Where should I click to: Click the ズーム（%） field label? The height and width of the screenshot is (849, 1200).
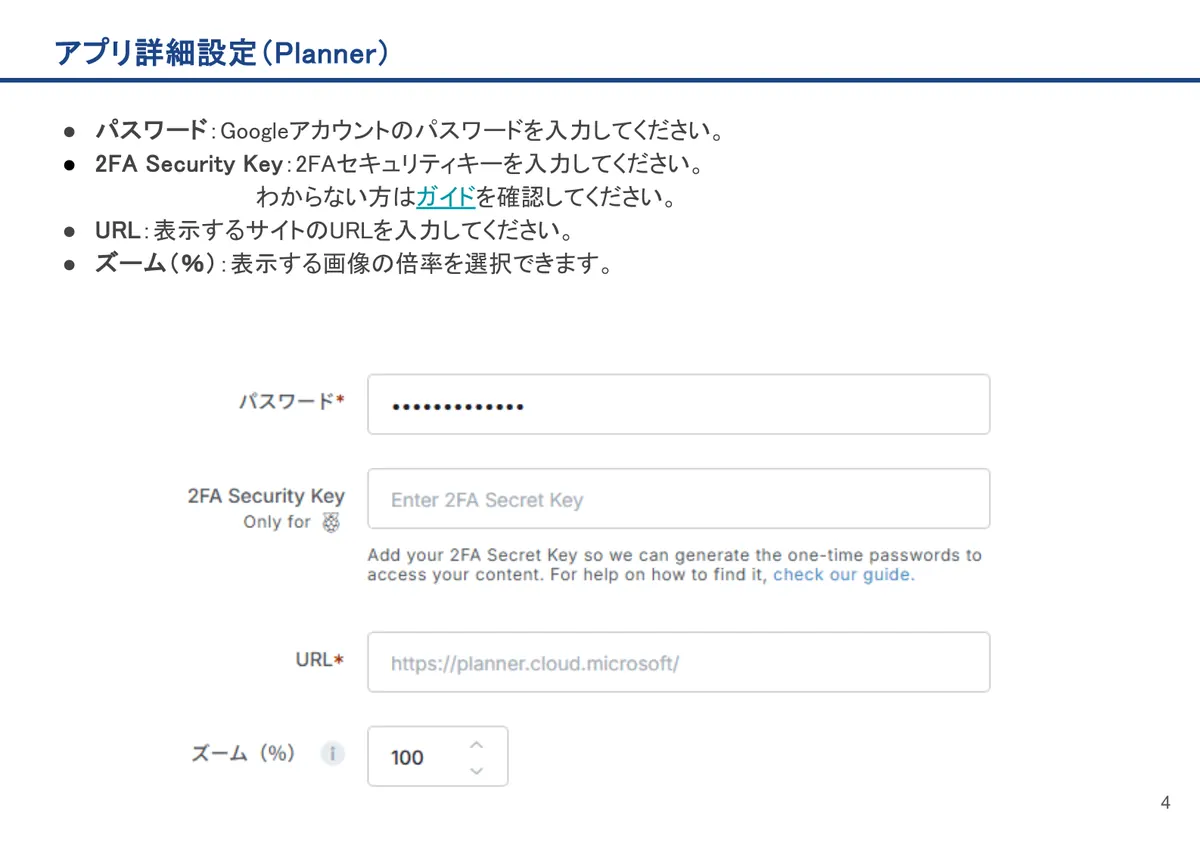click(243, 754)
